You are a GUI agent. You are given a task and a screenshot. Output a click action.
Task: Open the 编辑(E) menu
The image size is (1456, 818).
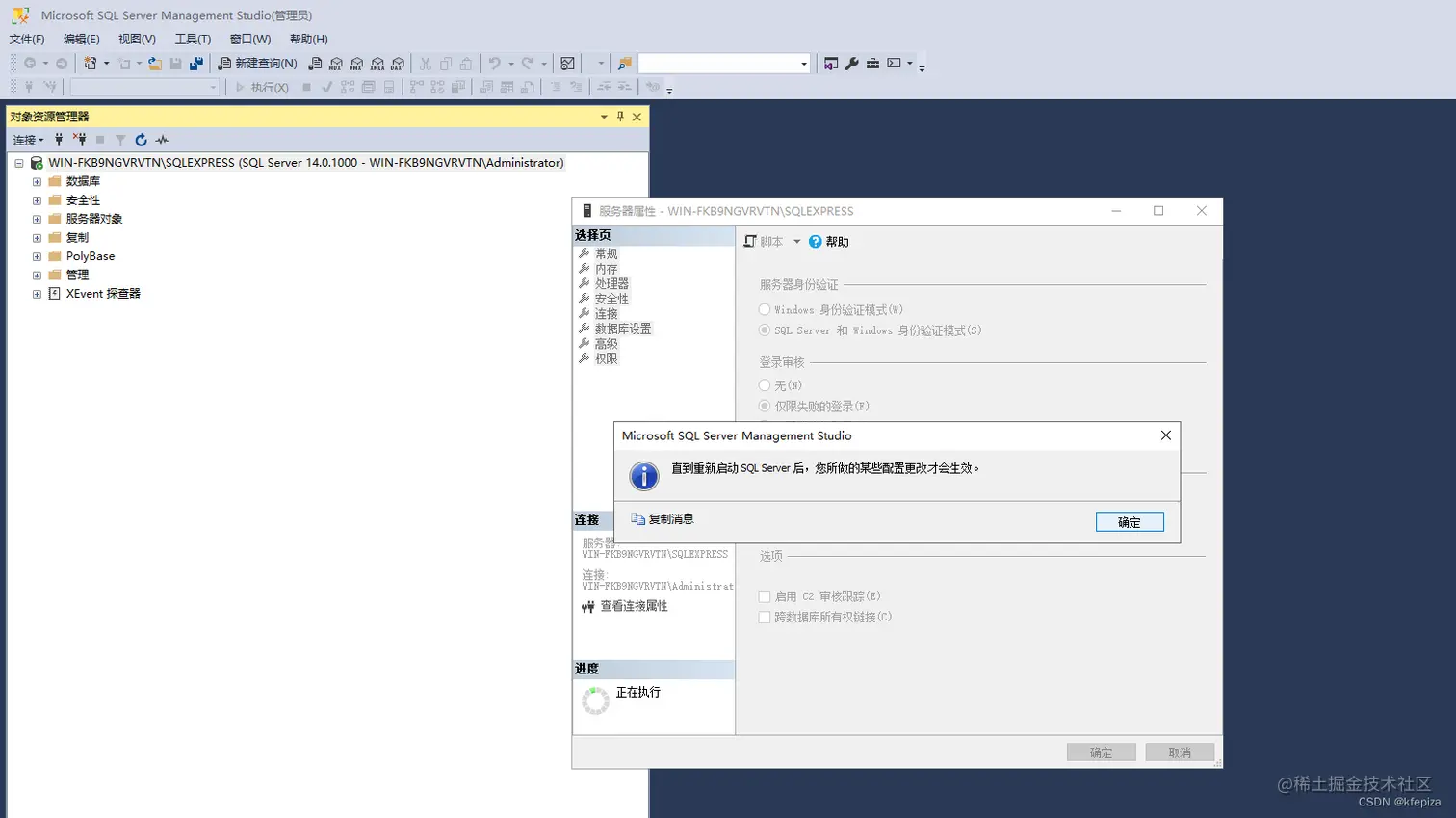82,40
